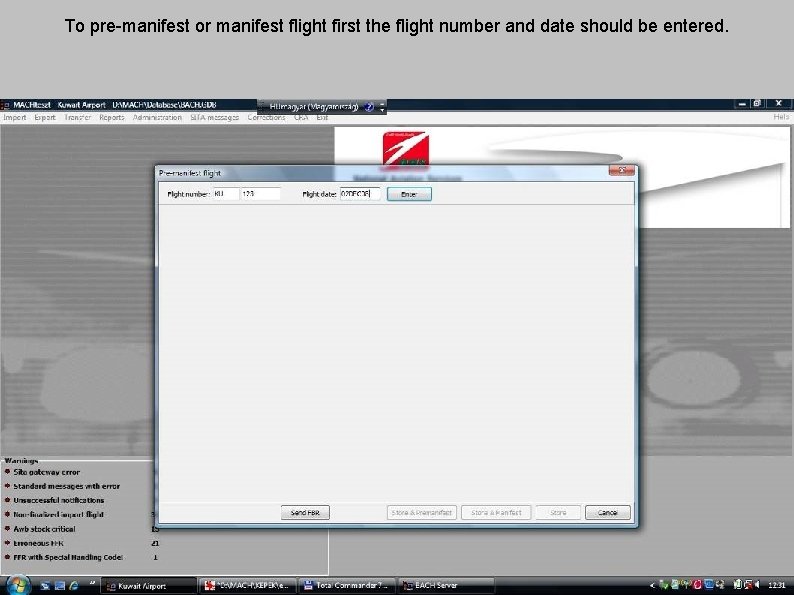This screenshot has height=595, width=794.
Task: Open the Corrections menu
Action: (x=266, y=117)
